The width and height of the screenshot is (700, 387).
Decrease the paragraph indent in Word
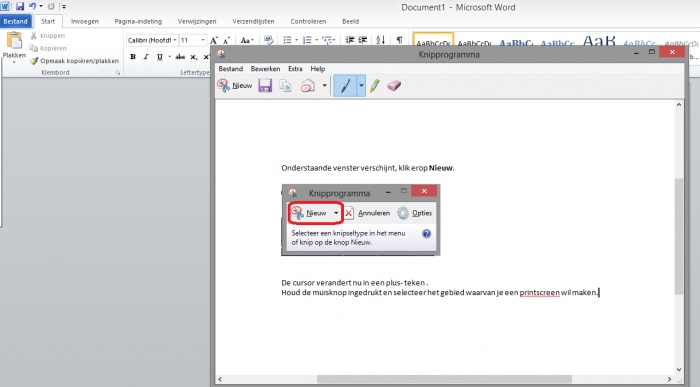(x=350, y=40)
